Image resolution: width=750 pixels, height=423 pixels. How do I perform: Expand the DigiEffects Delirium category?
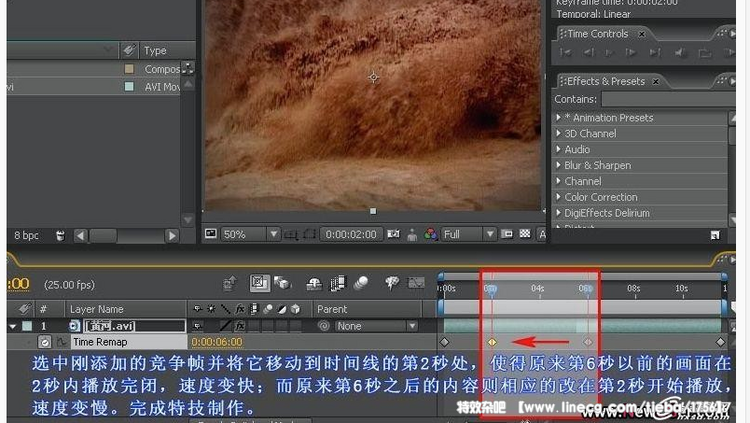point(558,212)
